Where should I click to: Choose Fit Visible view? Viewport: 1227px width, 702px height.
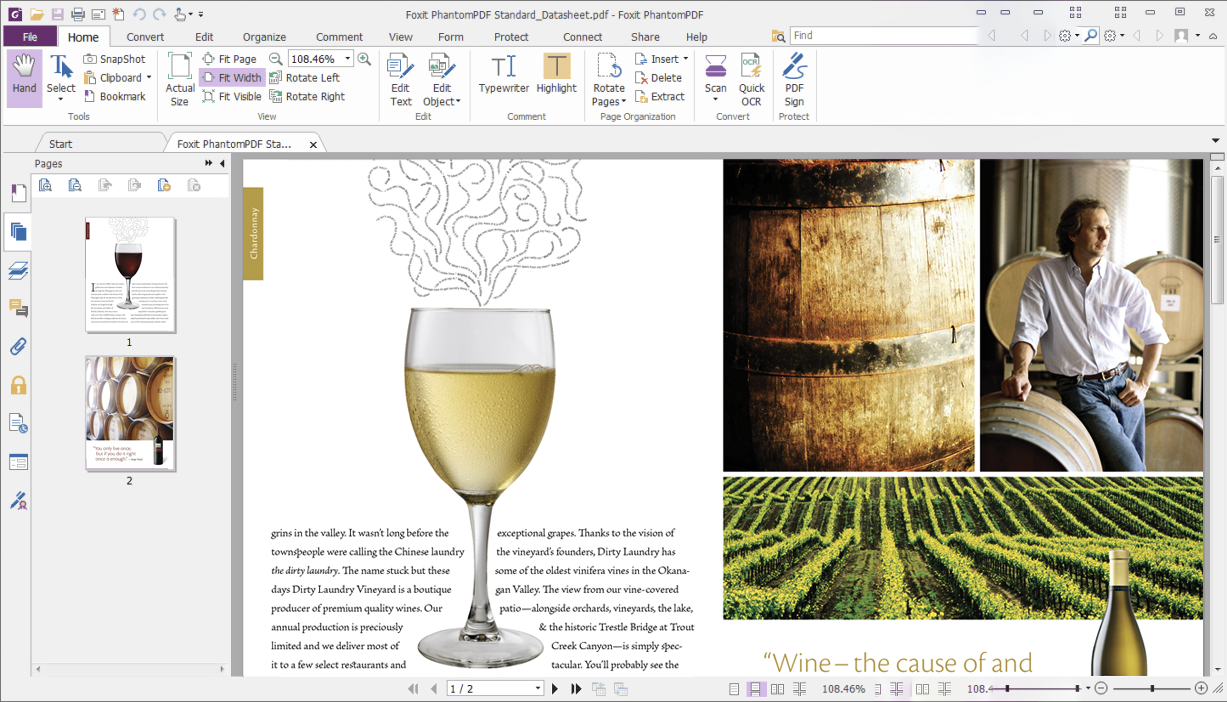click(x=232, y=97)
